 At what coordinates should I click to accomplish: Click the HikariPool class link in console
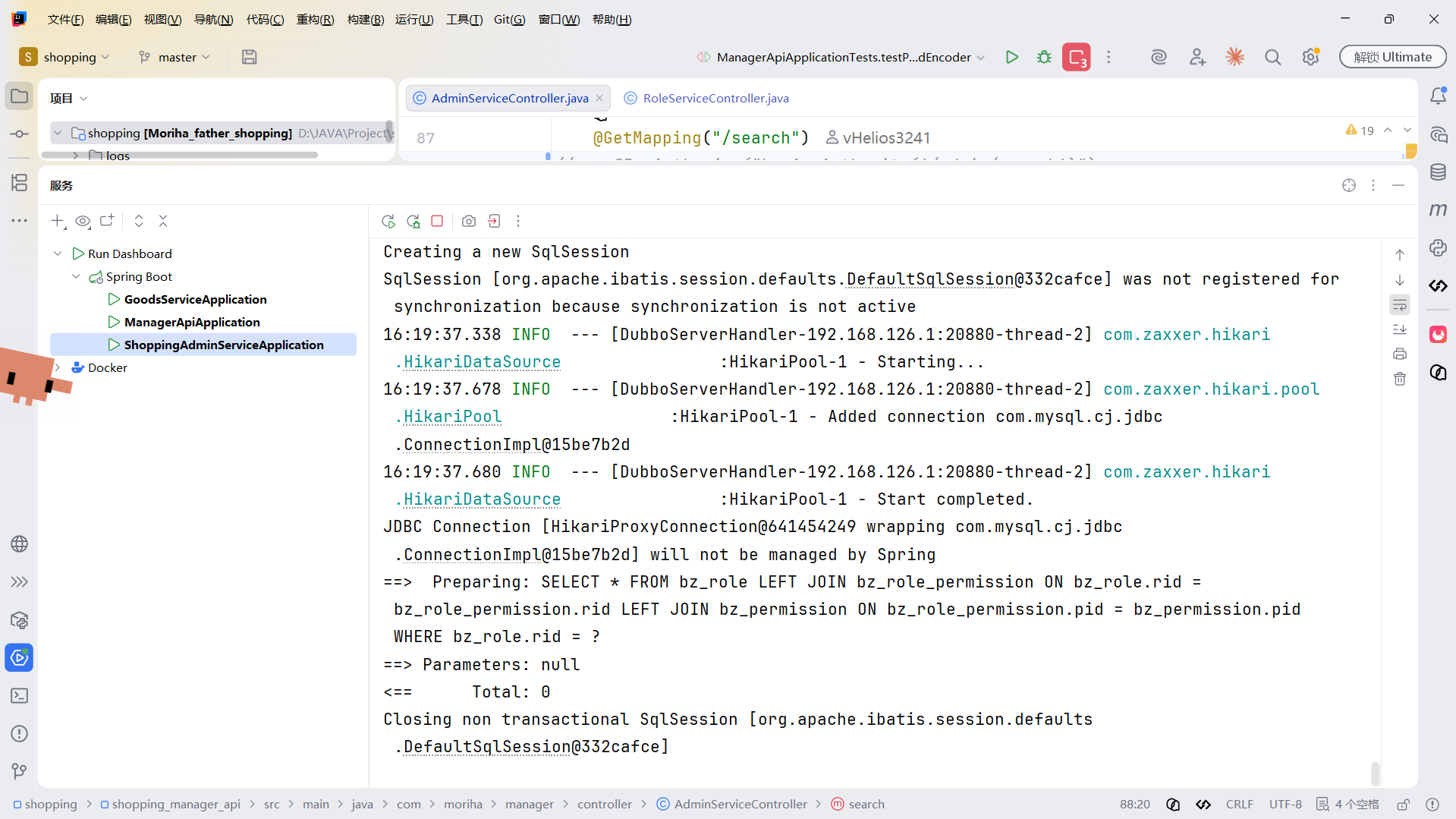coord(452,417)
